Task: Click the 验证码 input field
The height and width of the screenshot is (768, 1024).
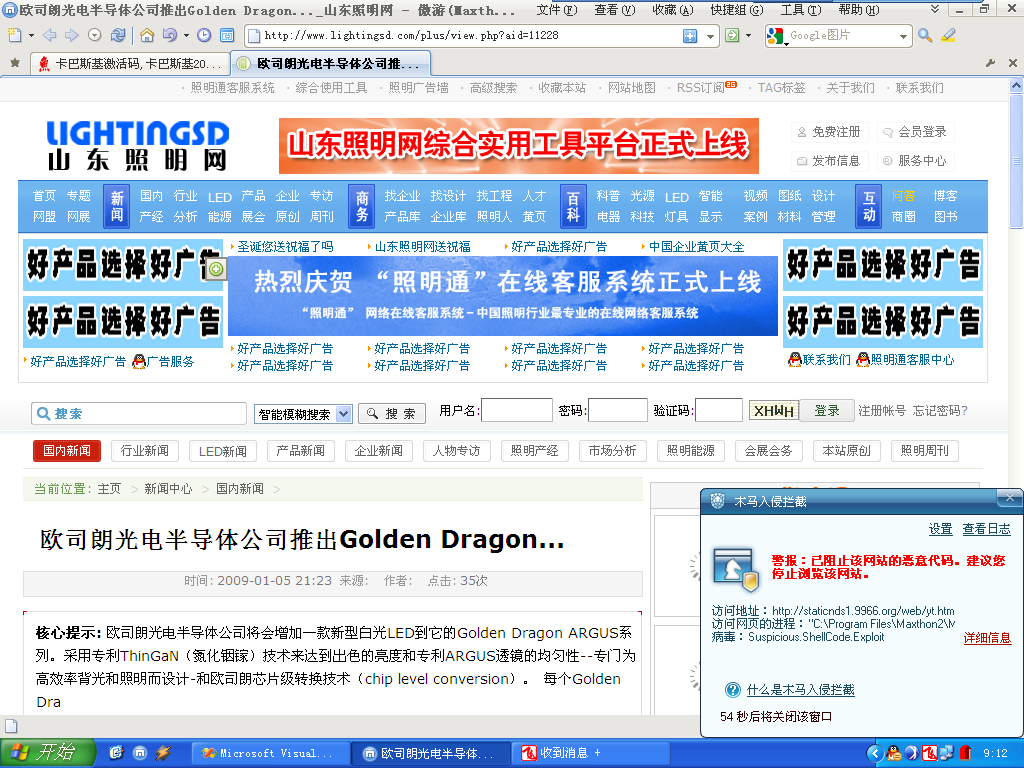Action: pos(719,410)
